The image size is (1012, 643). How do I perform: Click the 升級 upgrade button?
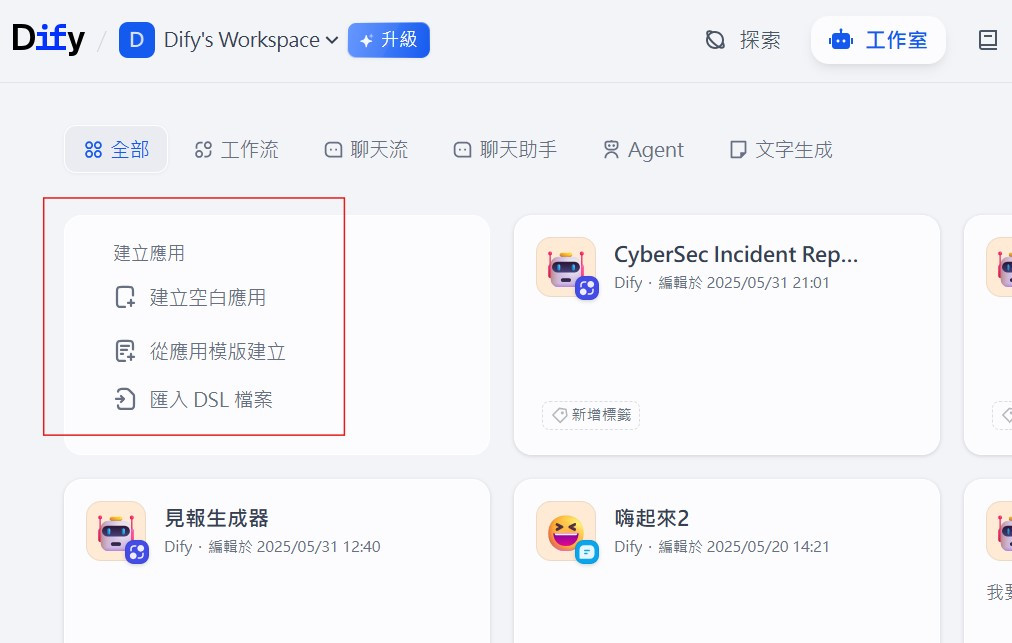pyautogui.click(x=389, y=40)
